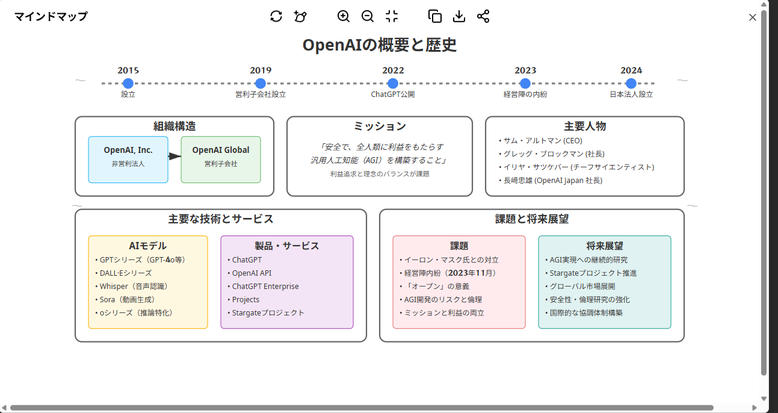Click the 課題と将来展望 heading
This screenshot has width=778, height=413.
click(x=532, y=219)
